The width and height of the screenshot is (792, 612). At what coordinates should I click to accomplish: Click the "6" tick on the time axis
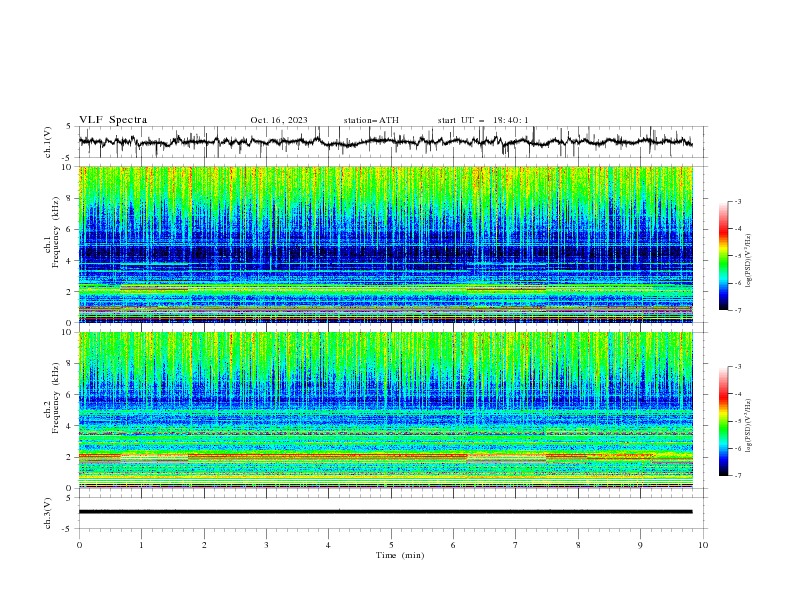tap(453, 545)
